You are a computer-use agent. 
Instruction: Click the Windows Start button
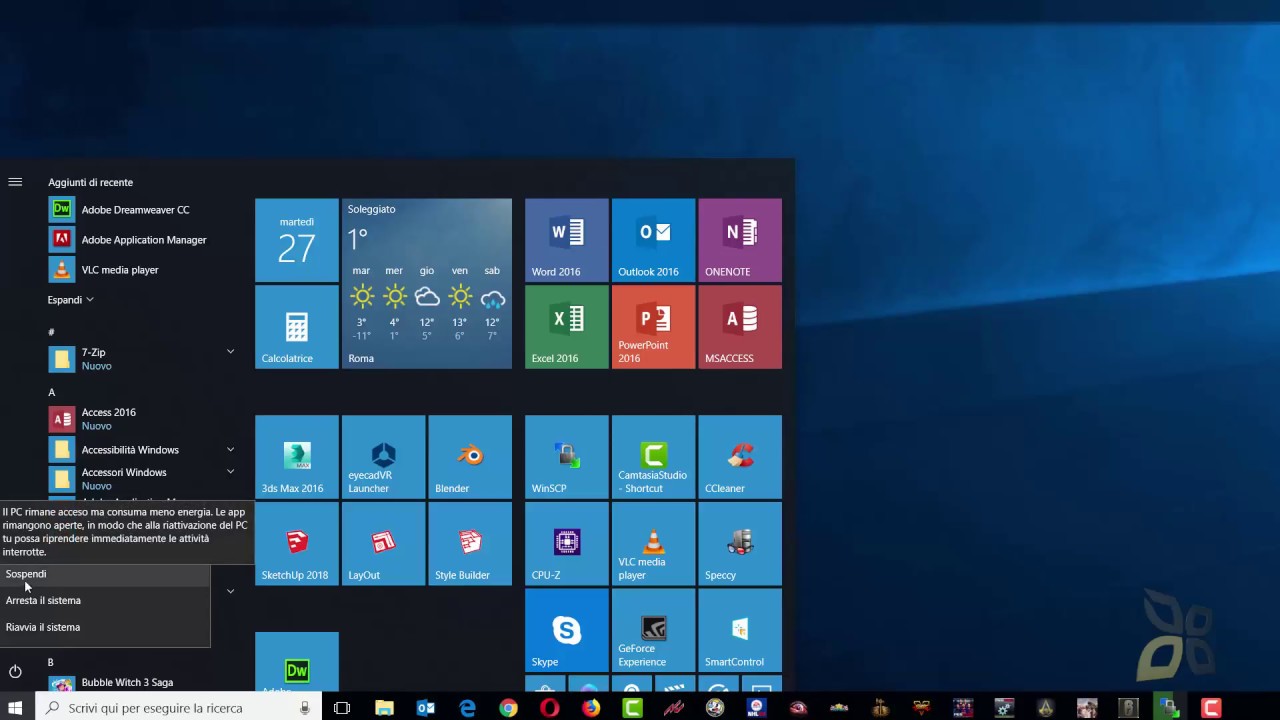click(15, 708)
